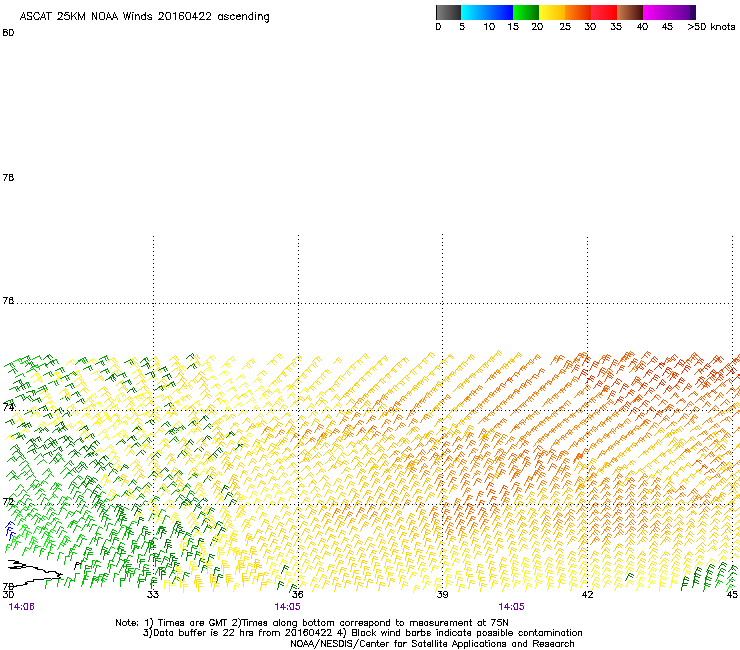740x650 pixels.
Task: Pick the brown 35–40 knots legend segment
Action: point(630,12)
